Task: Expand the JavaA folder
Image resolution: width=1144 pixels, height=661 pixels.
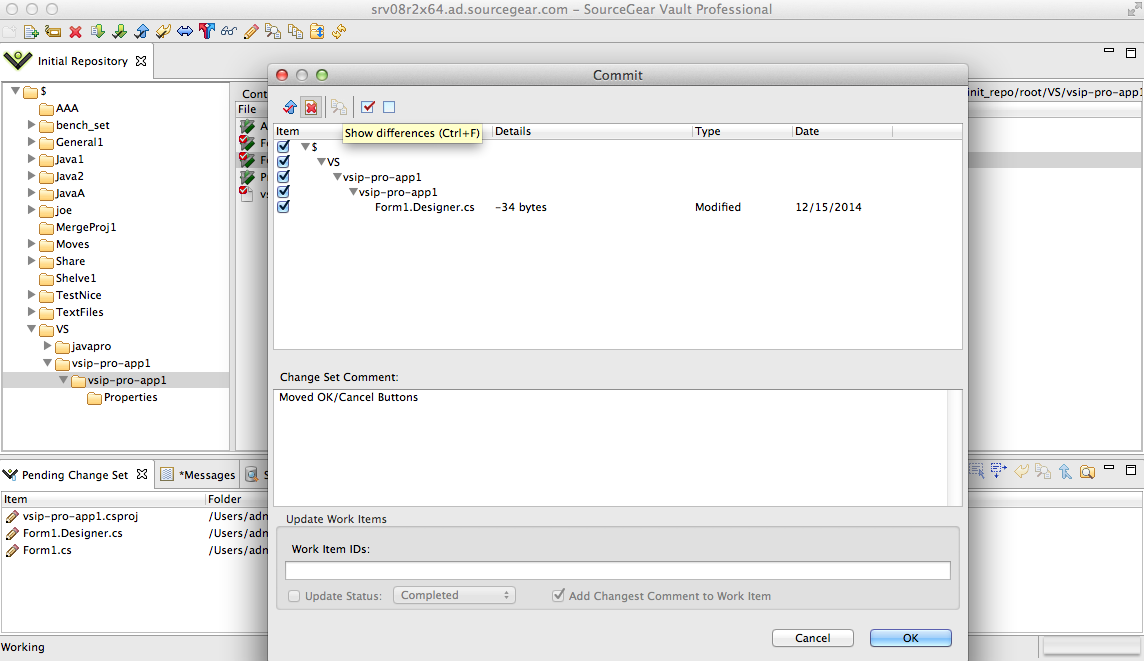Action: click(x=31, y=193)
